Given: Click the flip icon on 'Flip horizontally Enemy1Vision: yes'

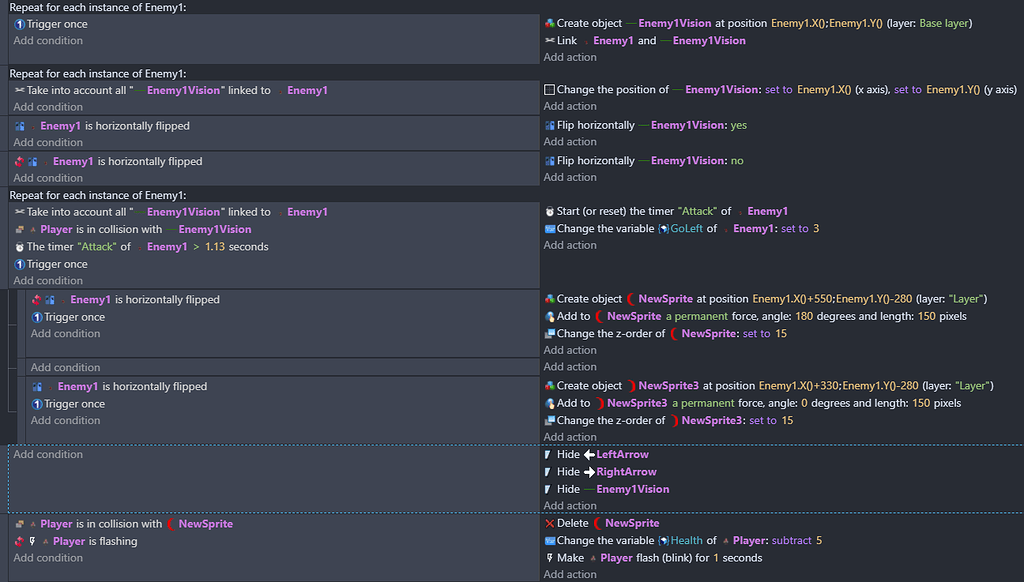Looking at the screenshot, I should (550, 125).
